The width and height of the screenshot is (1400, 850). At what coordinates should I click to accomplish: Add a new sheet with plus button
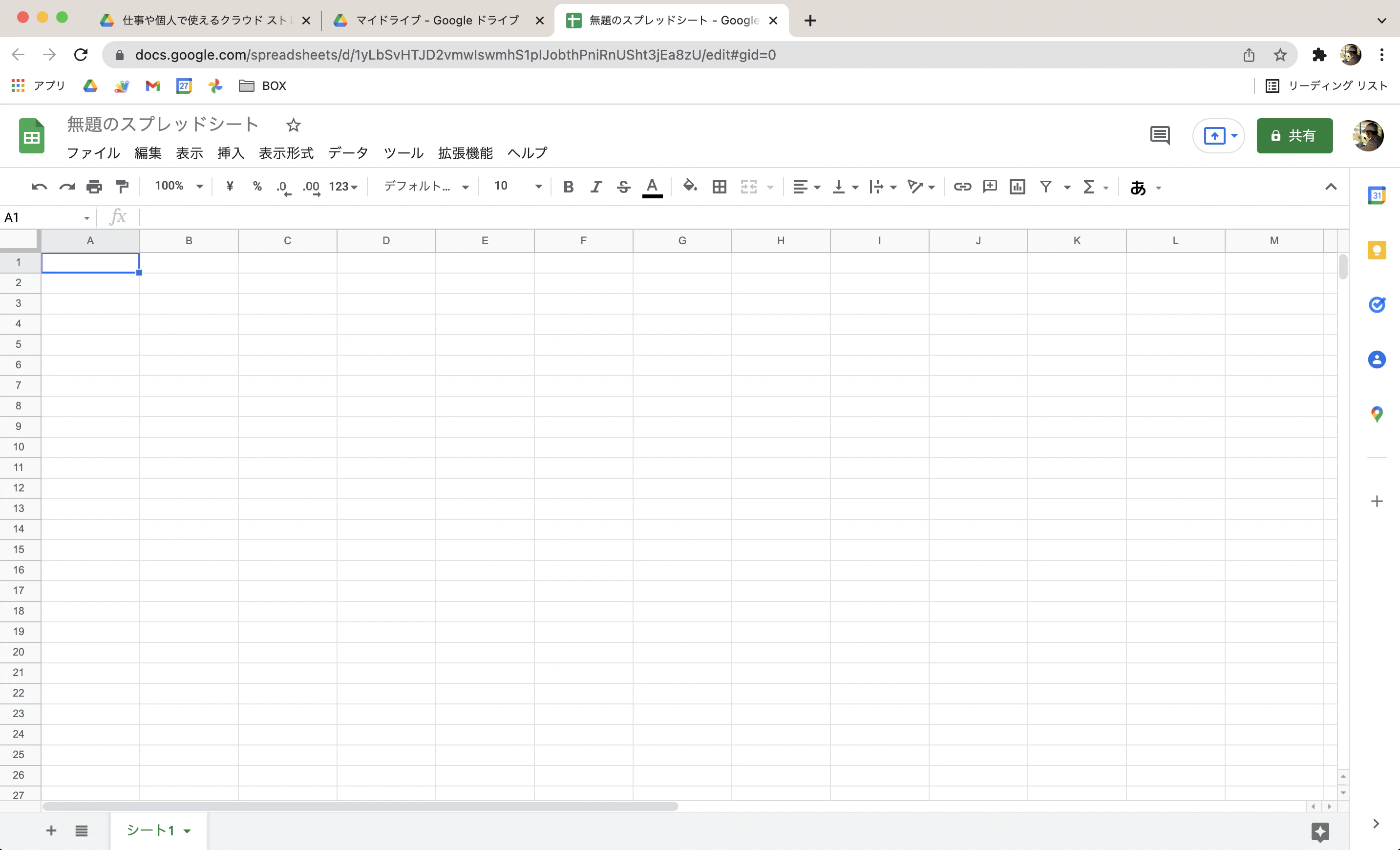(x=51, y=830)
